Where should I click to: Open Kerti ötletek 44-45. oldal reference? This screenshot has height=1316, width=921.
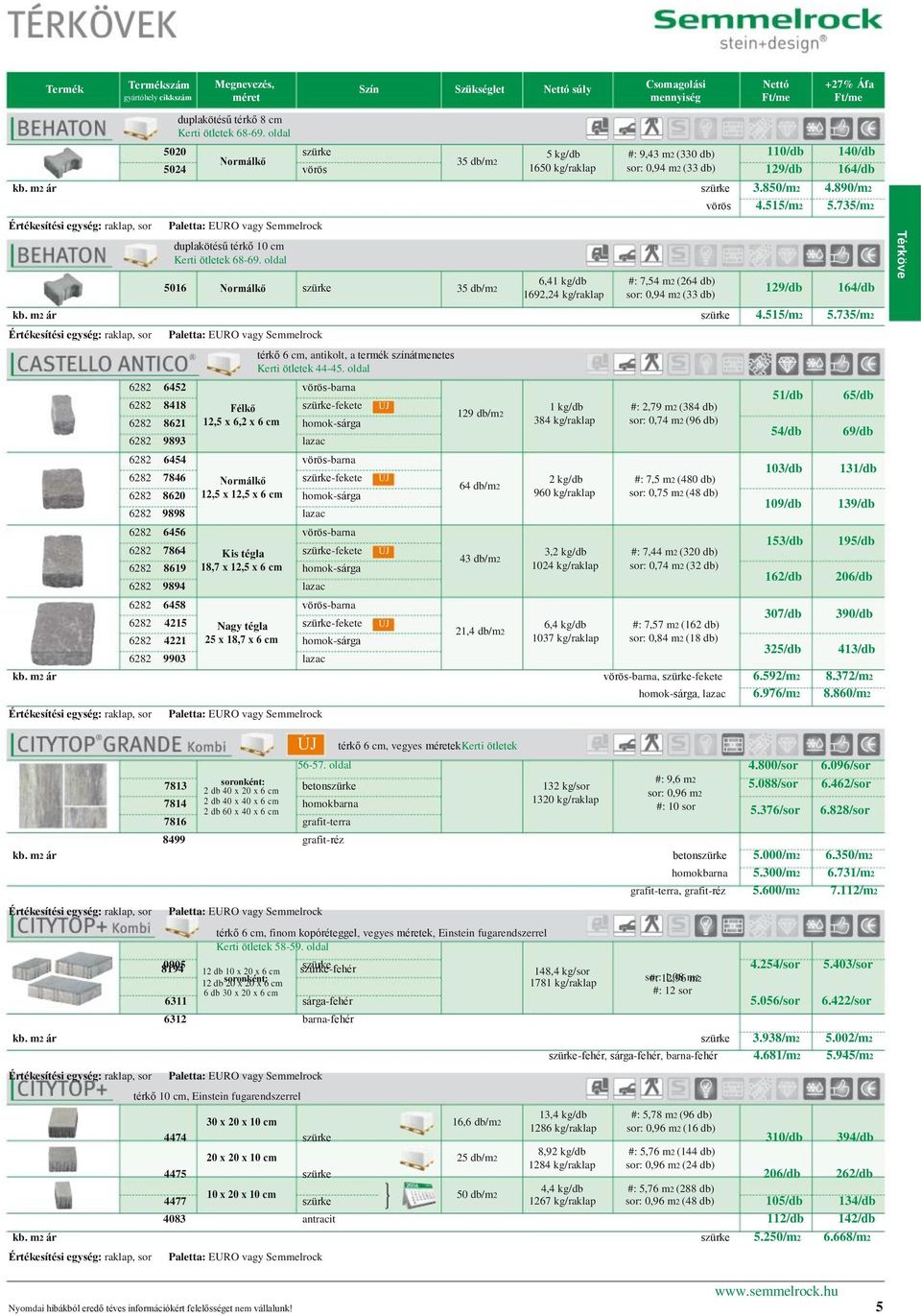tap(313, 369)
